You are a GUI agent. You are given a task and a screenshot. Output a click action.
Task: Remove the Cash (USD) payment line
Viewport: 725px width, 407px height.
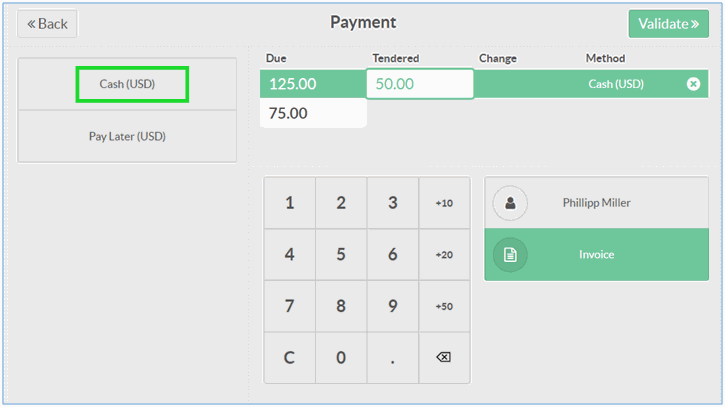[693, 84]
